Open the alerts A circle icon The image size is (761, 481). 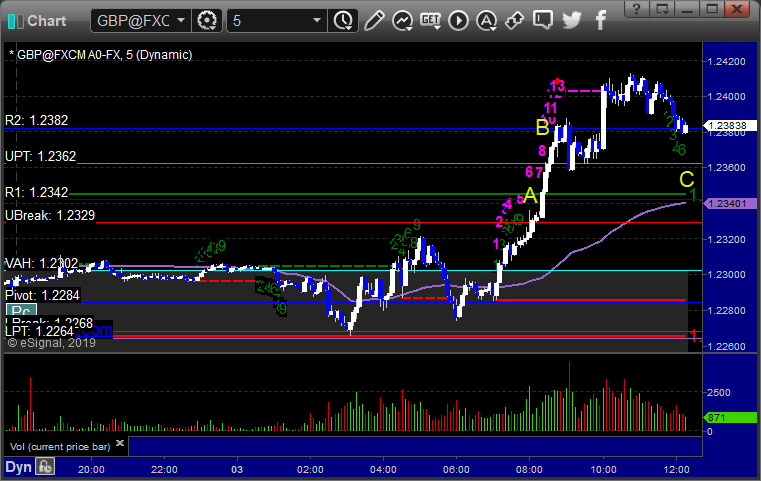pyautogui.click(x=486, y=21)
